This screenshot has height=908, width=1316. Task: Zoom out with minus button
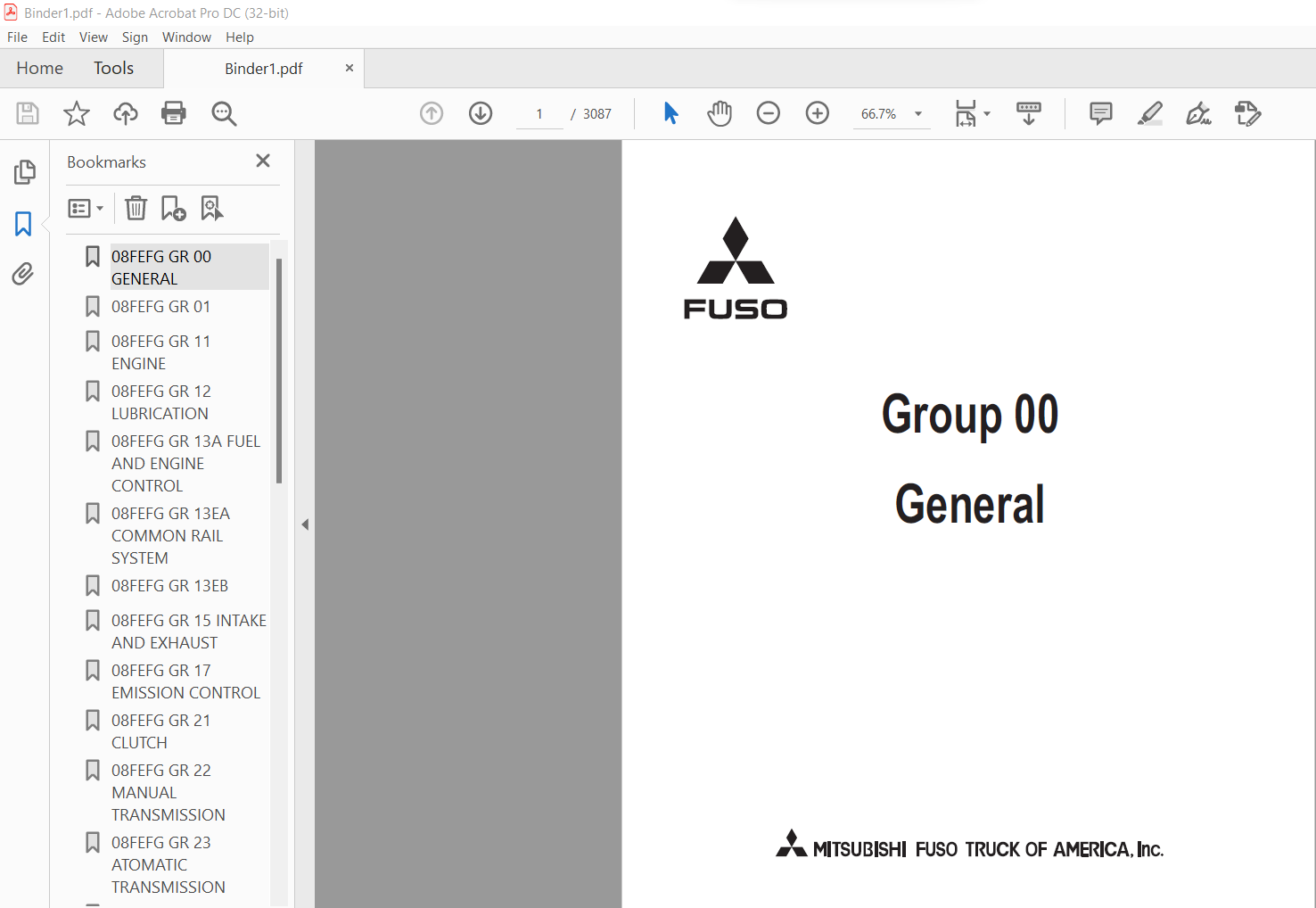pyautogui.click(x=769, y=113)
